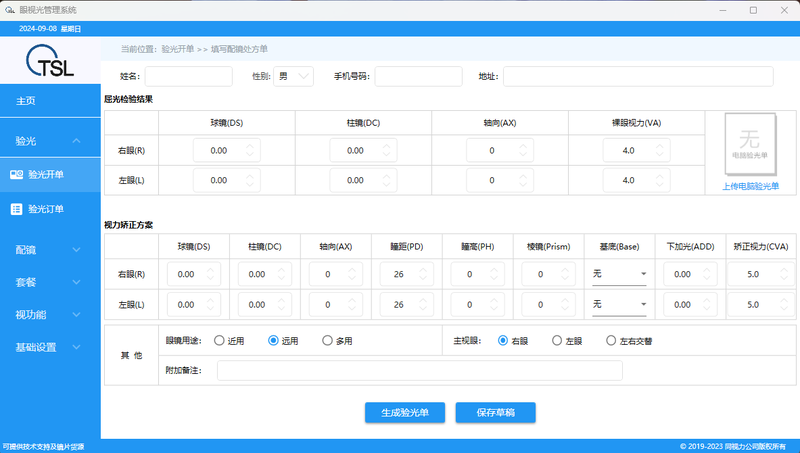This screenshot has height=453, width=800.
Task: Click the app icon in title bar
Action: (10, 10)
